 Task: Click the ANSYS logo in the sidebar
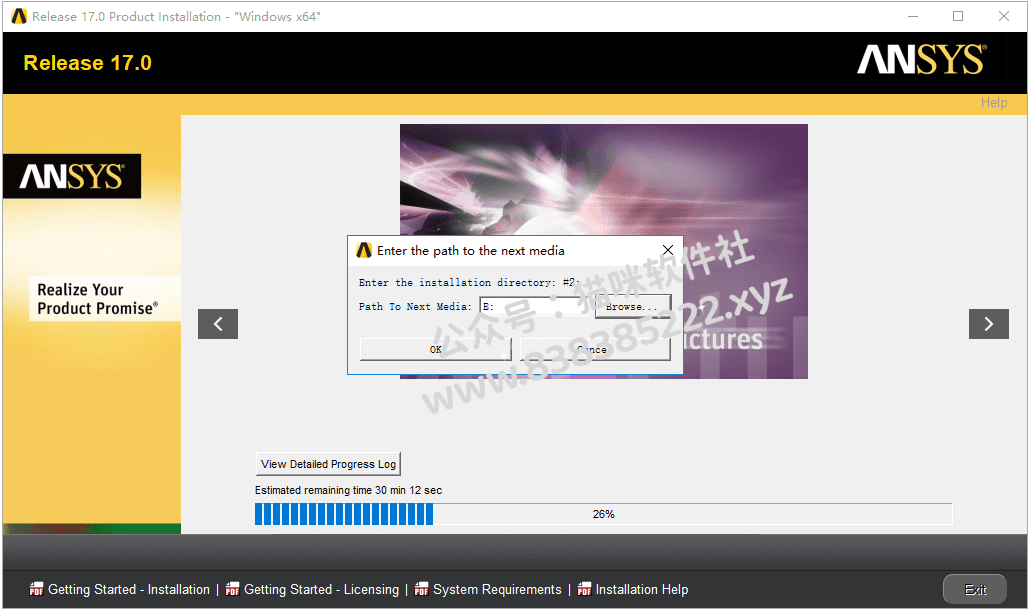click(x=72, y=176)
